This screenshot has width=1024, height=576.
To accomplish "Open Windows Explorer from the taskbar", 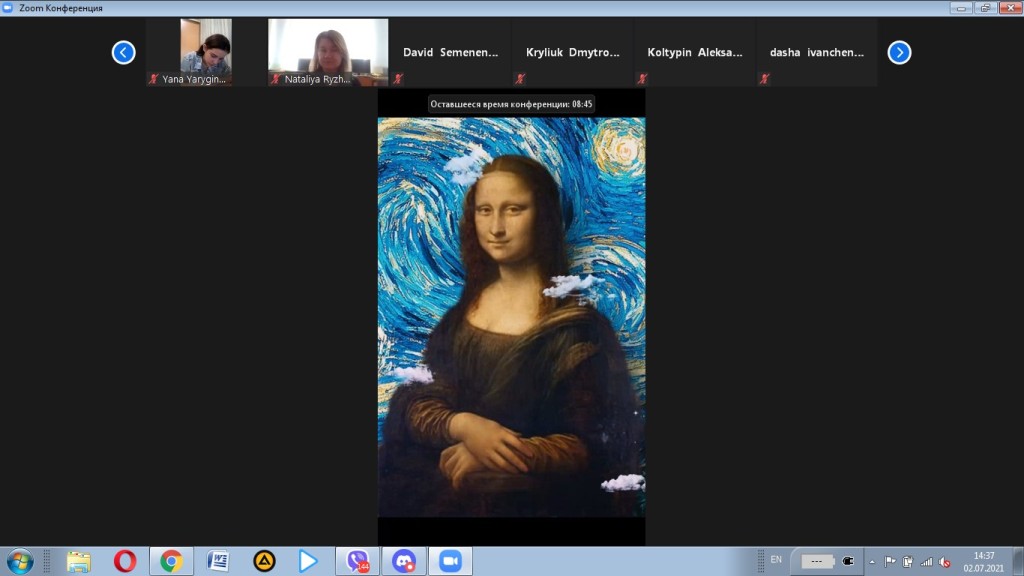I will (78, 562).
